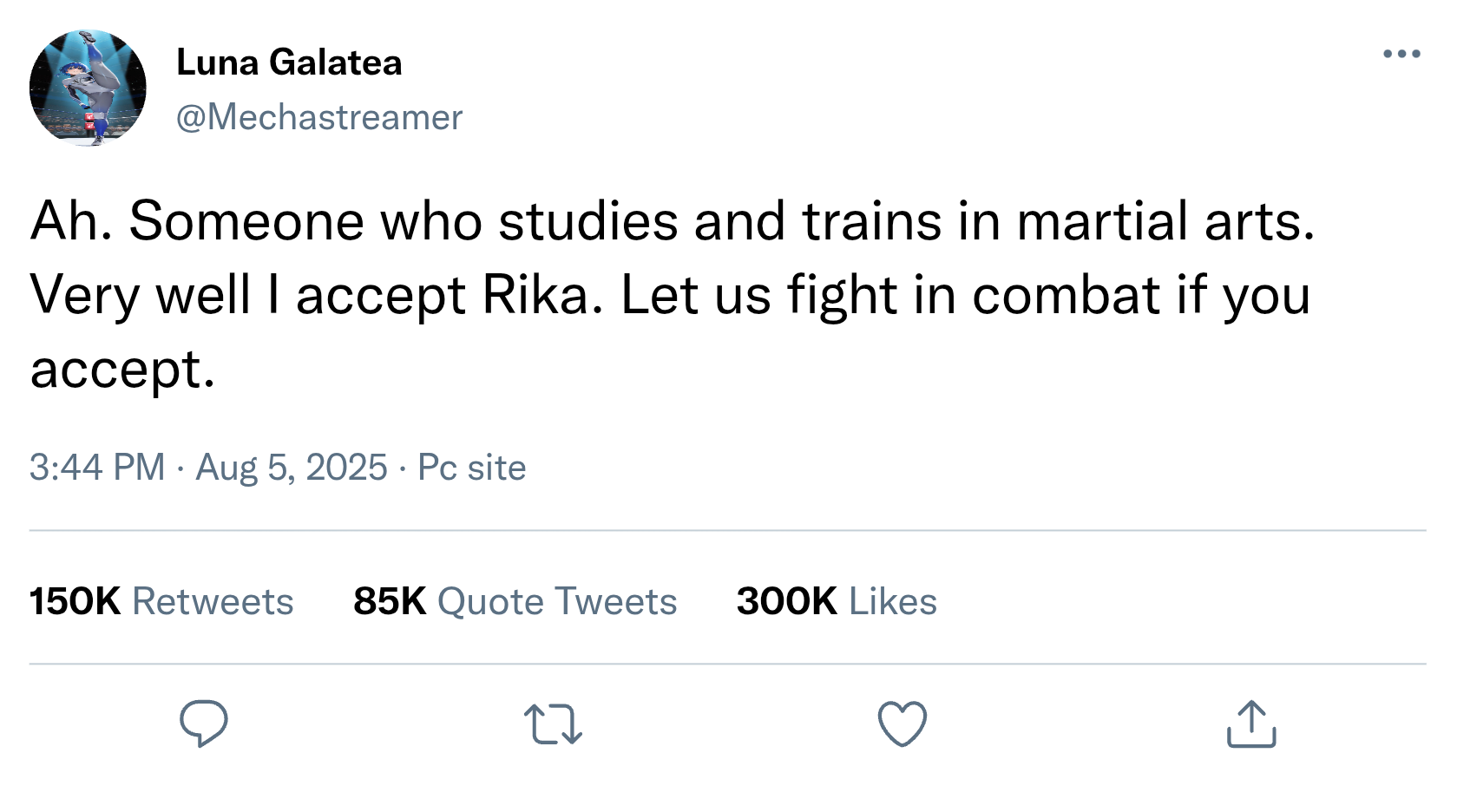
Task: Click the Aug 5, 2025 date
Action: [x=292, y=468]
